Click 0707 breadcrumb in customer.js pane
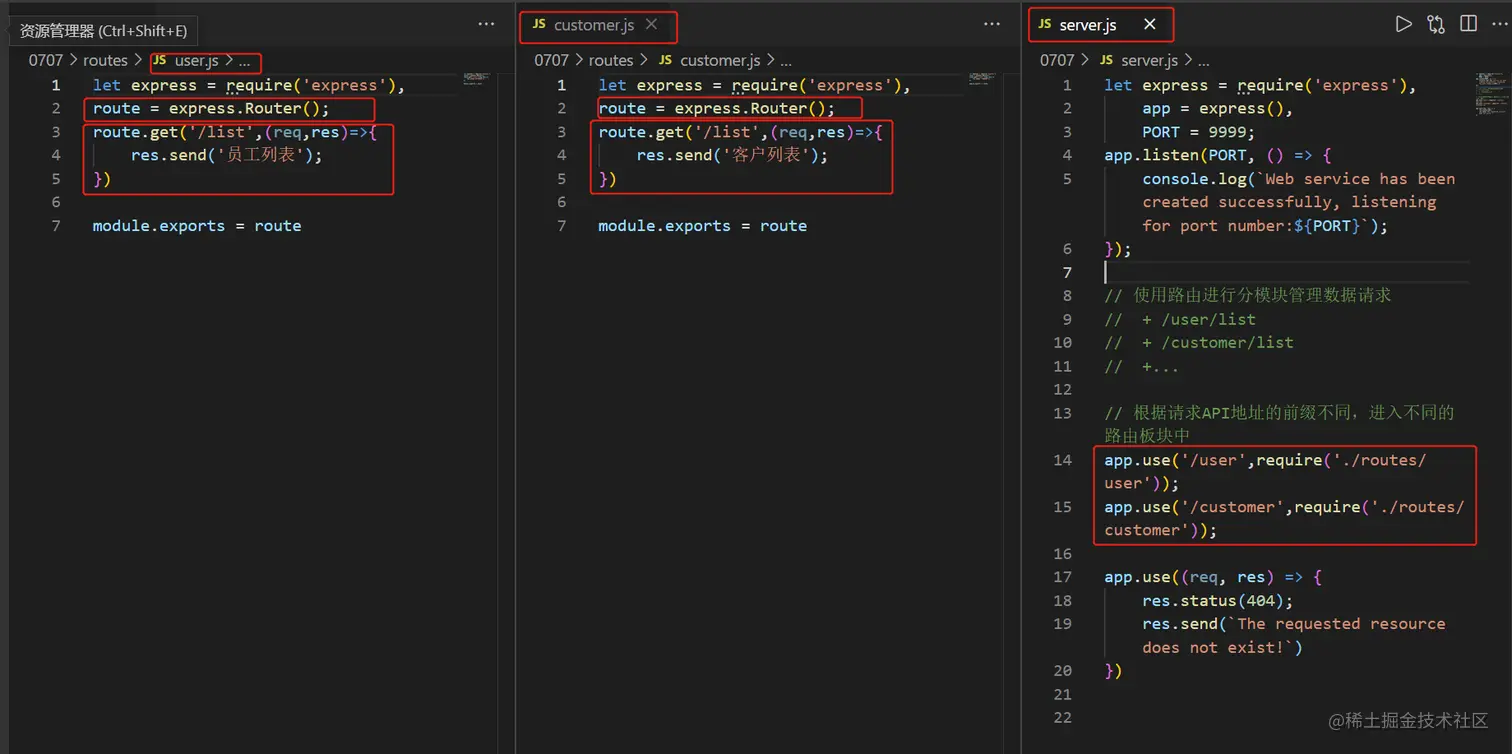 (551, 60)
